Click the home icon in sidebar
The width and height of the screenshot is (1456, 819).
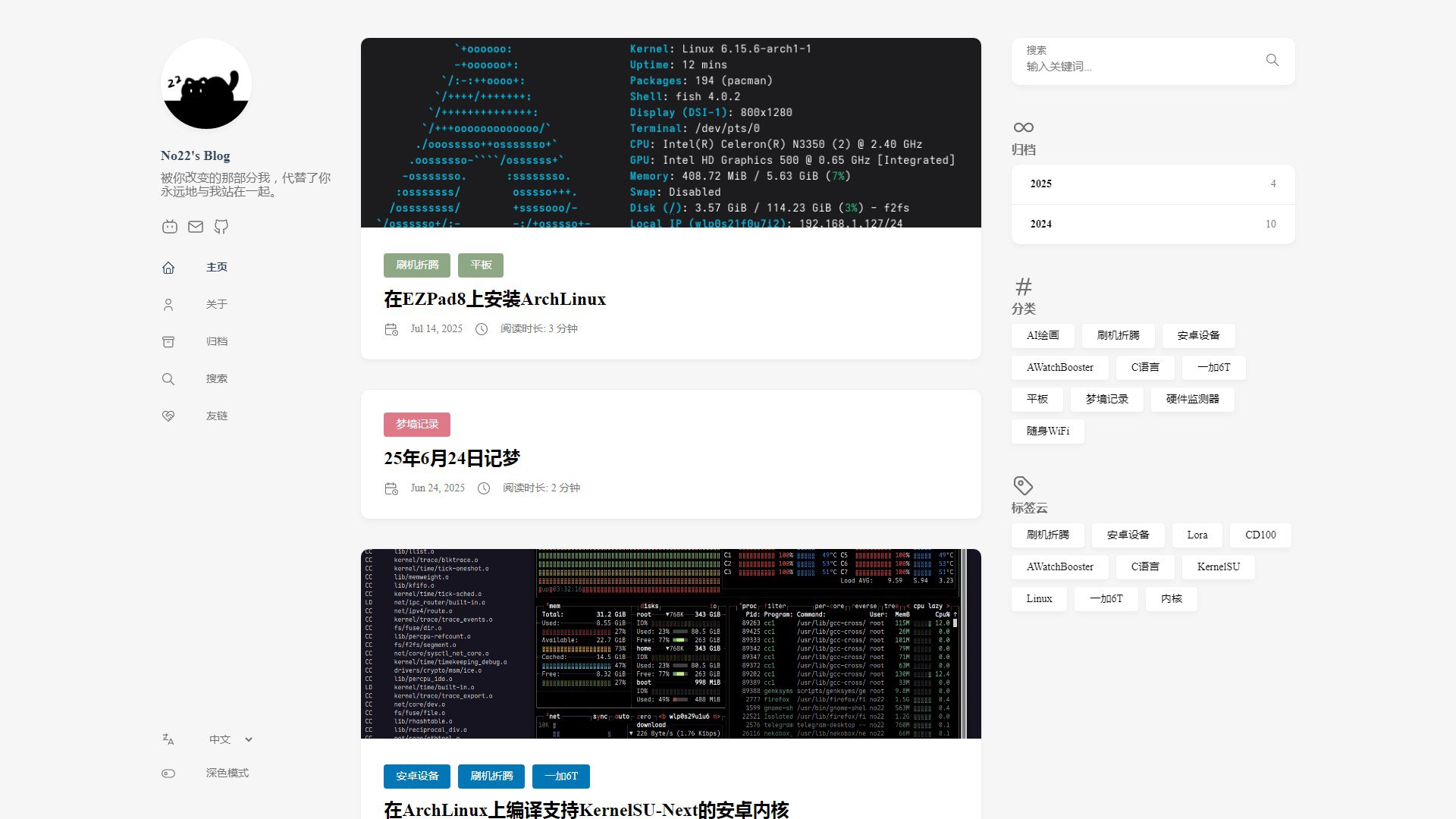(x=168, y=268)
